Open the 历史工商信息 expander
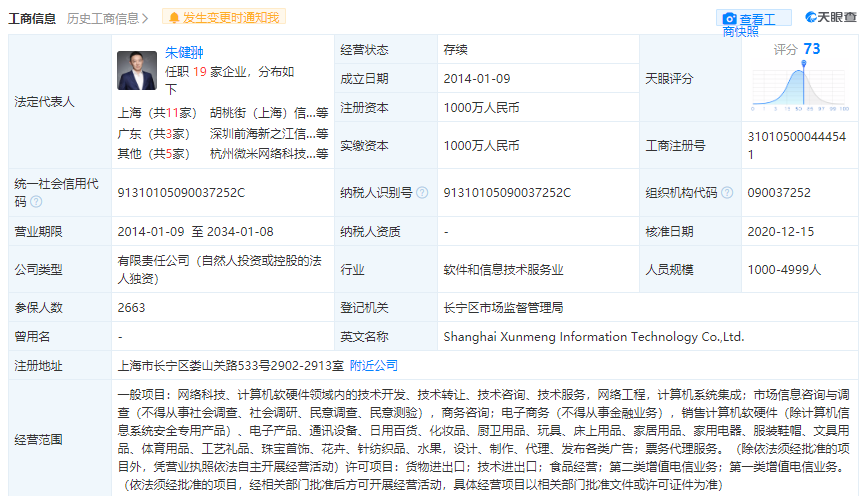The image size is (861, 496). pyautogui.click(x=108, y=18)
